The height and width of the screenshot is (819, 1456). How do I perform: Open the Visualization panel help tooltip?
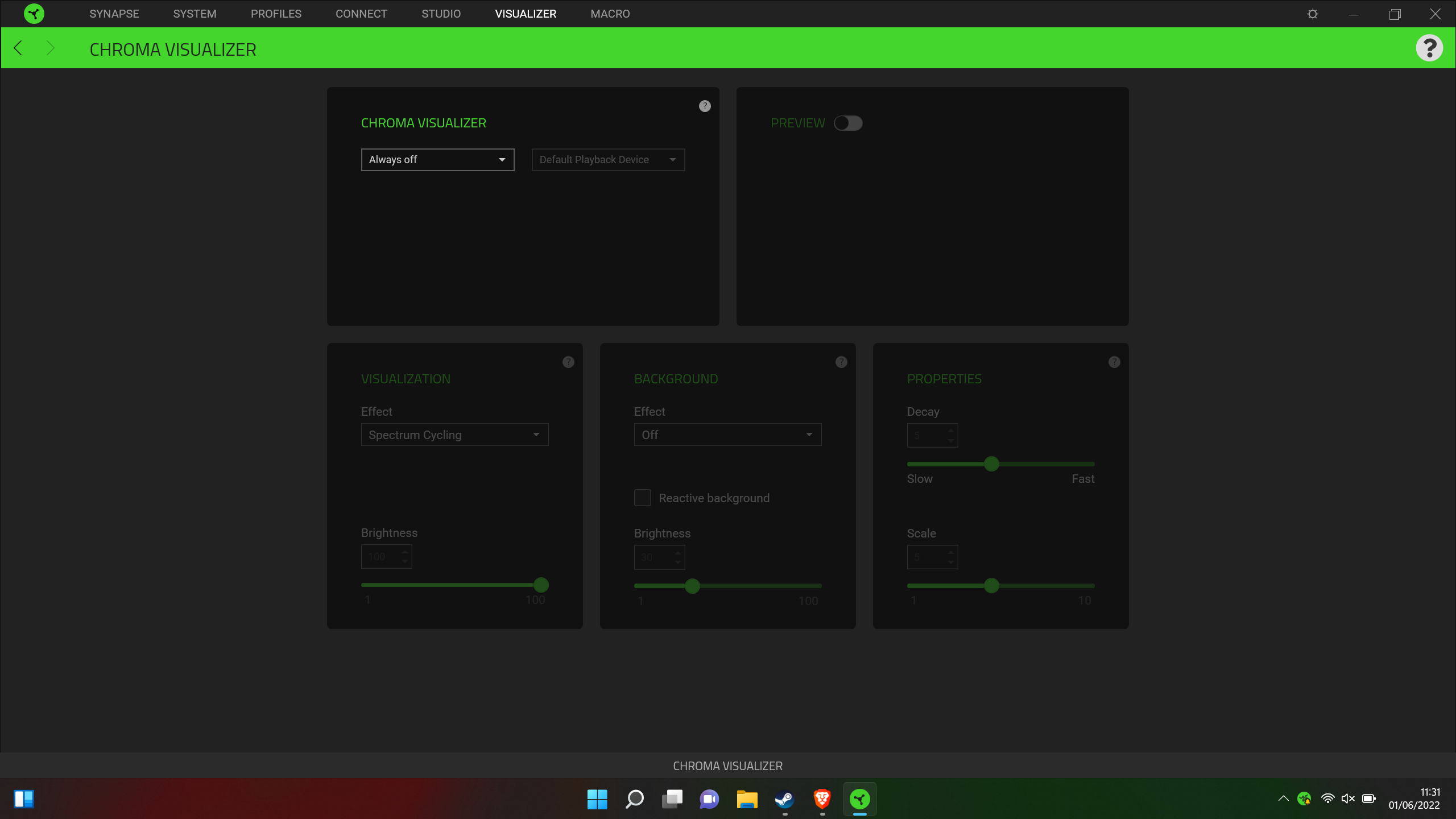click(569, 362)
